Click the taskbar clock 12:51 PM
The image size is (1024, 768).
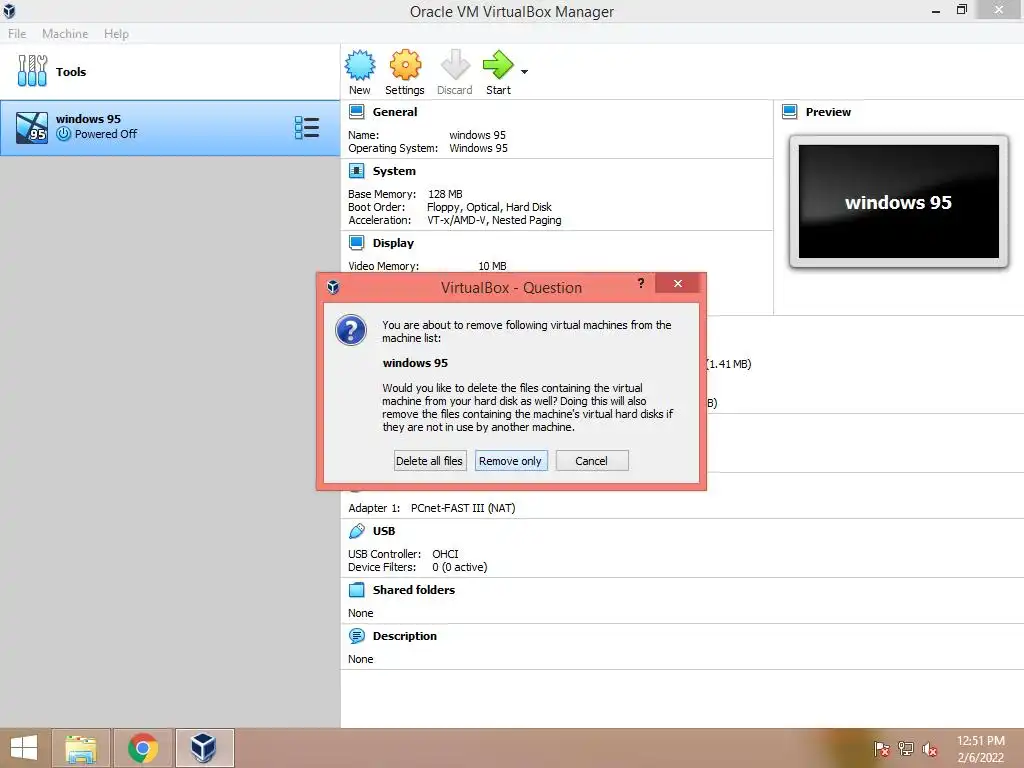pyautogui.click(x=981, y=741)
